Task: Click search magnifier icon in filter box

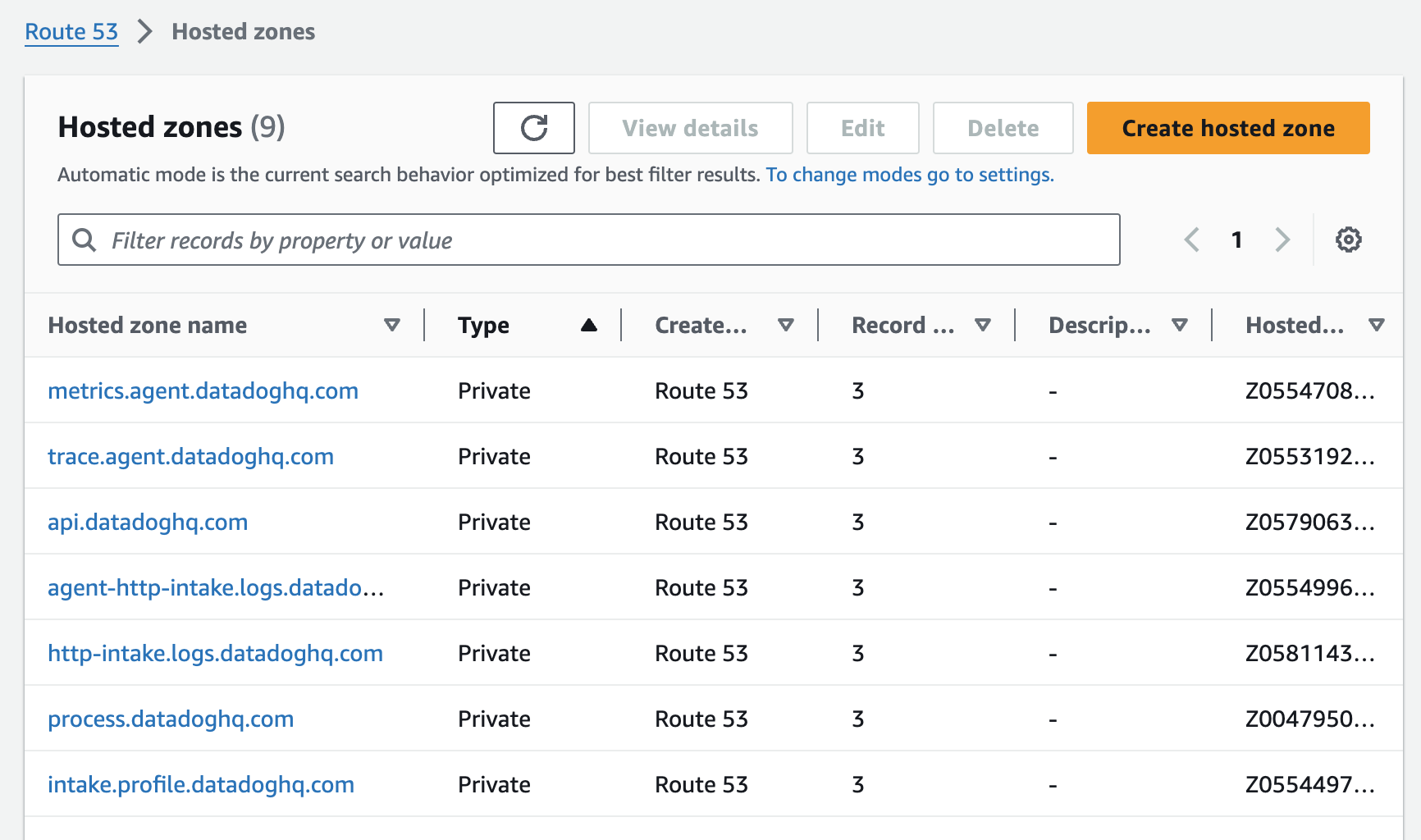Action: tap(85, 240)
